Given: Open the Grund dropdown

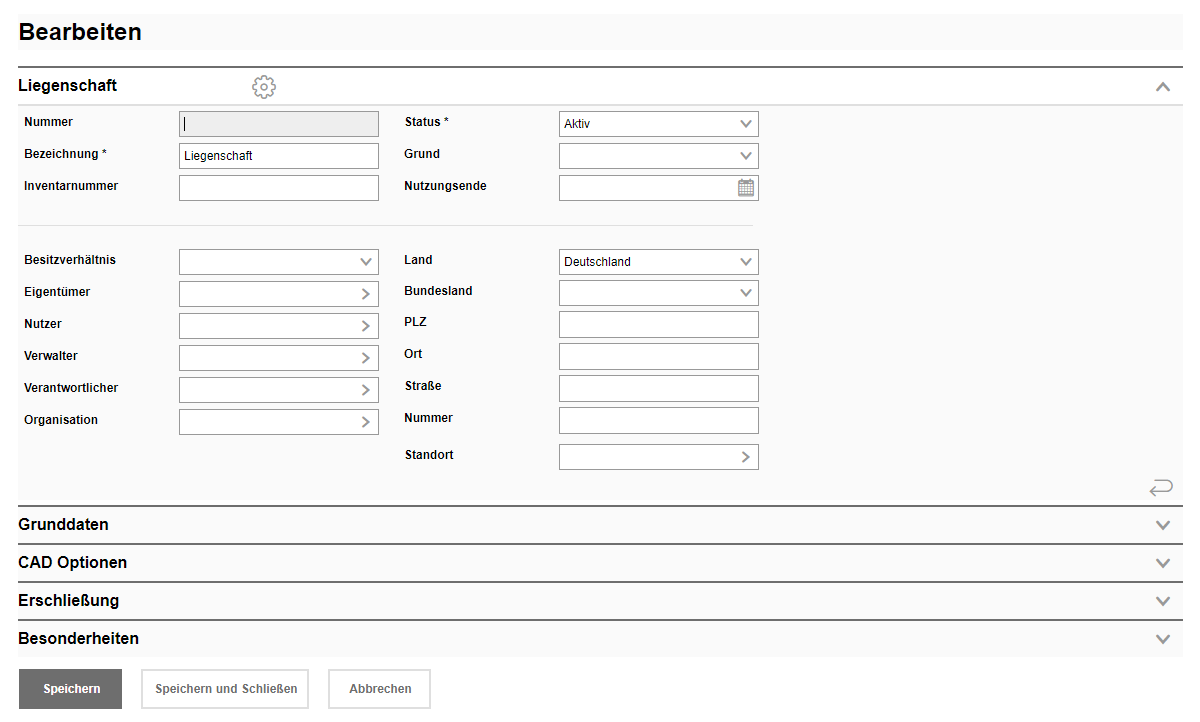Looking at the screenshot, I should click(x=658, y=156).
